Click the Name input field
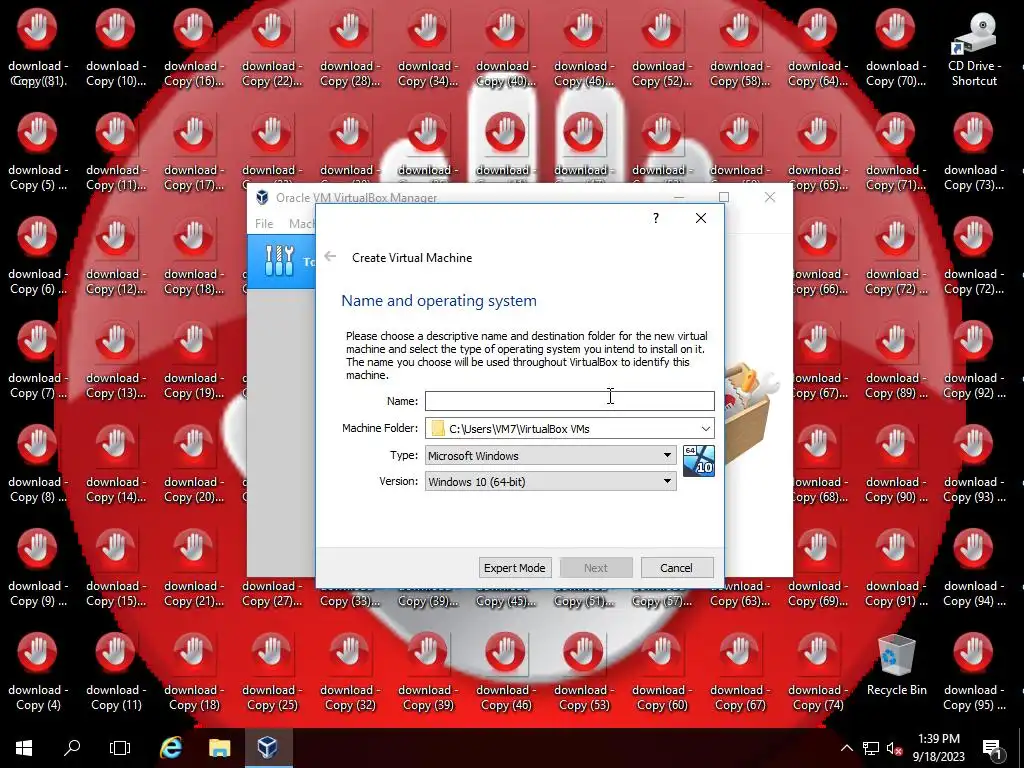Viewport: 1024px width, 768px height. coord(569,400)
